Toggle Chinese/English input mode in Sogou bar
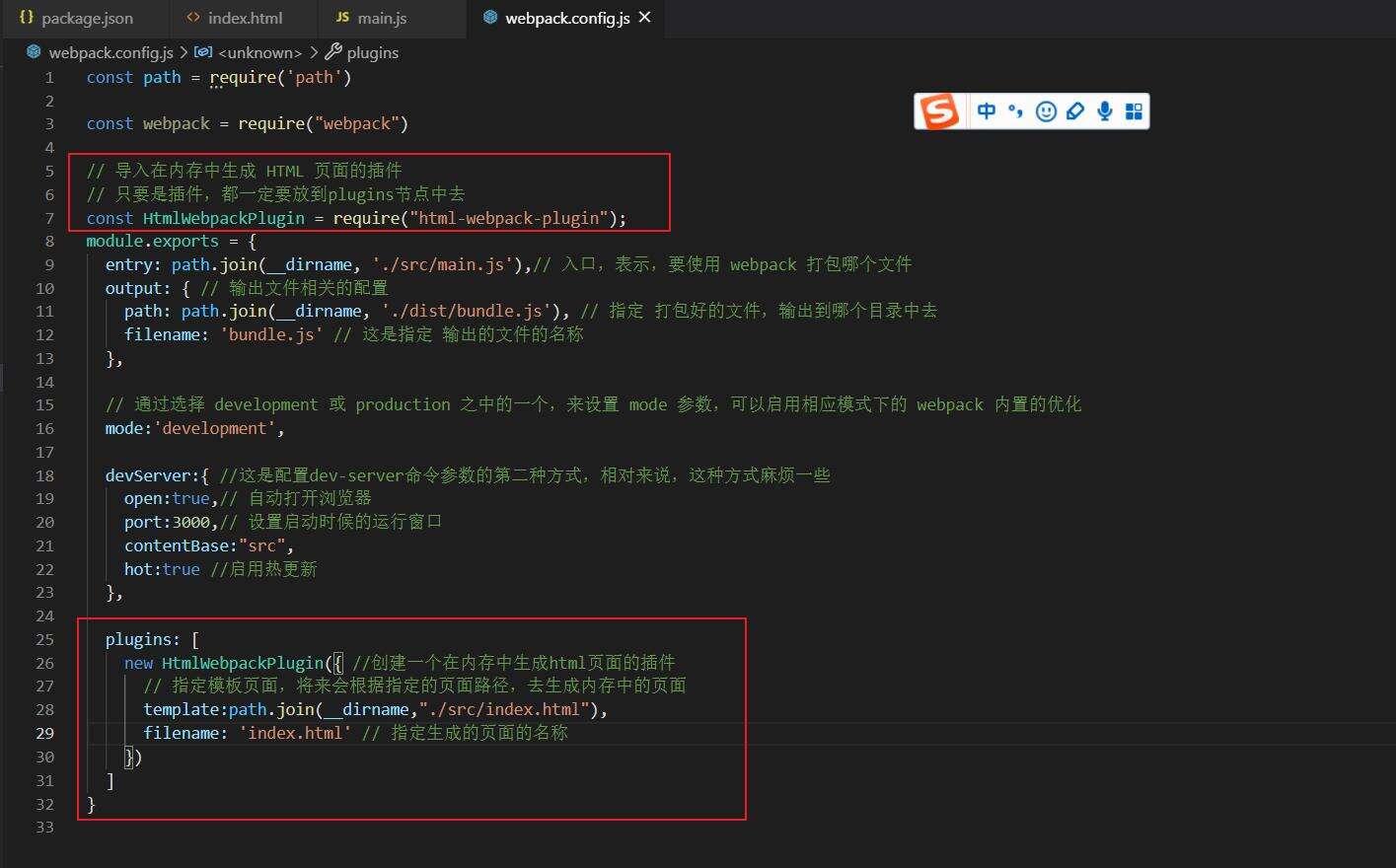The height and width of the screenshot is (868, 1396). pyautogui.click(x=987, y=111)
